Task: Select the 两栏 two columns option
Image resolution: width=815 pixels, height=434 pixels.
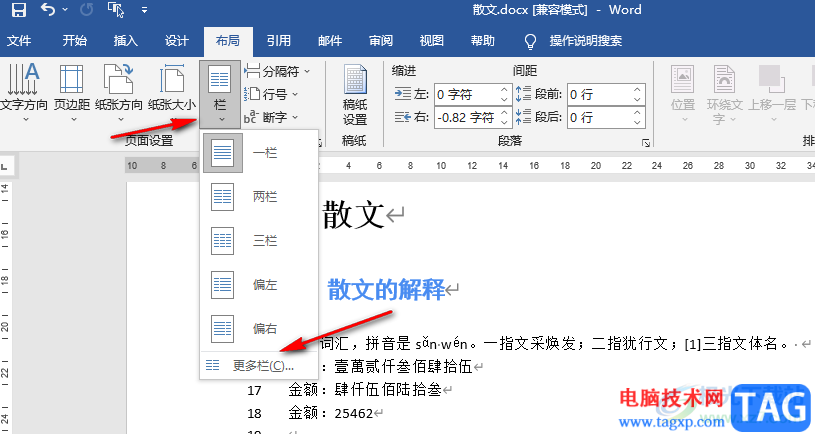Action: click(x=259, y=197)
